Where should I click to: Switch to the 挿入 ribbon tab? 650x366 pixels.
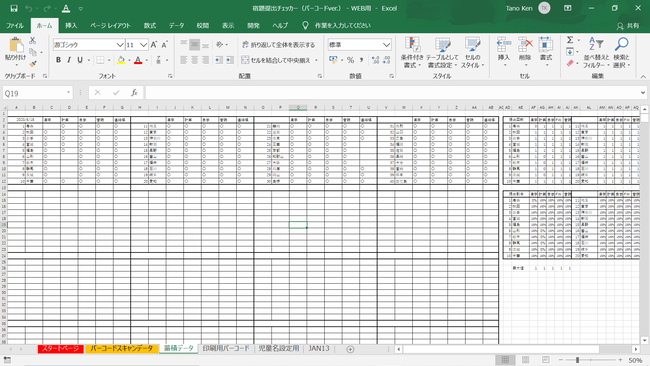click(71, 26)
